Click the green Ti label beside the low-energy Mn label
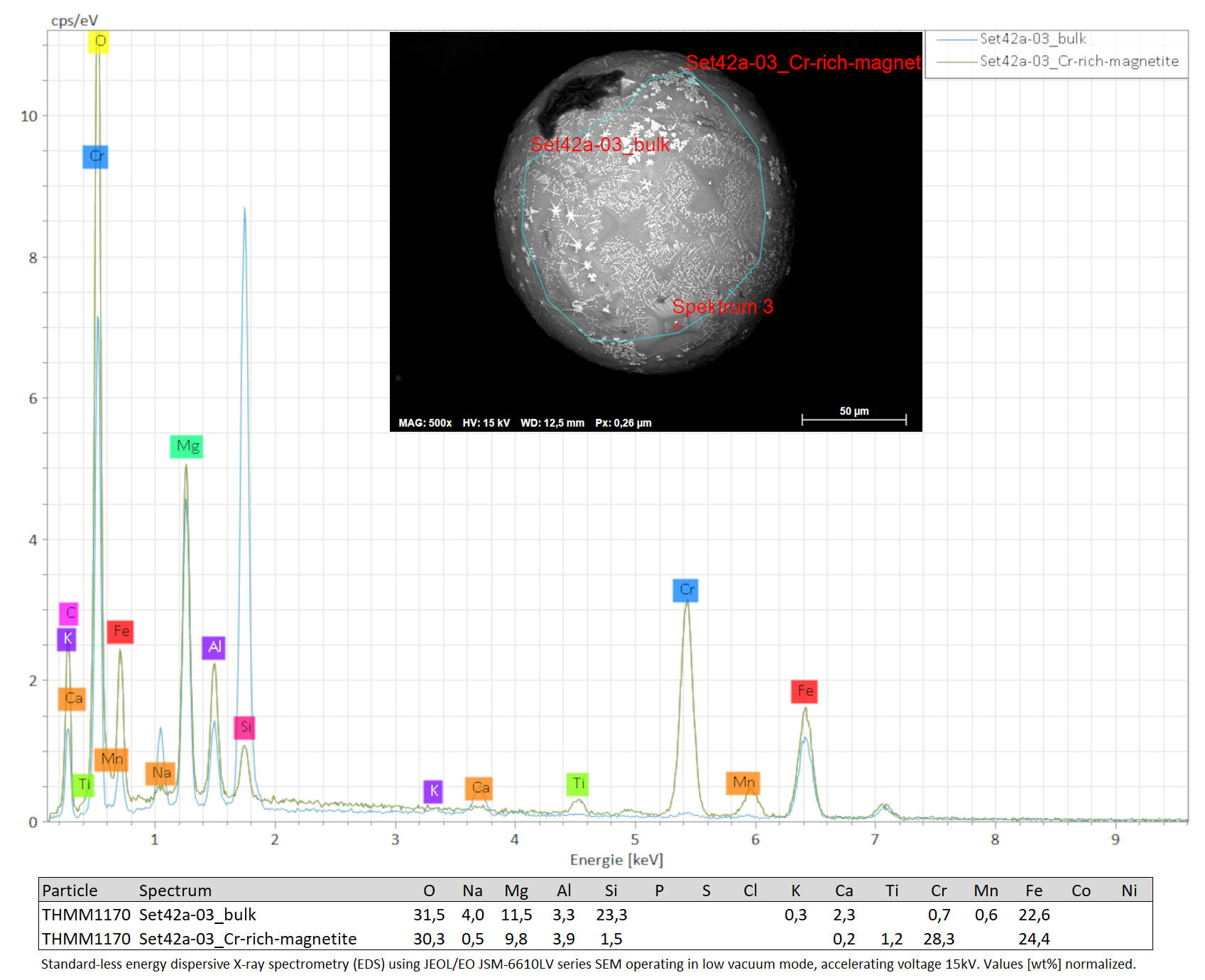Image resolution: width=1205 pixels, height=980 pixels. tap(83, 785)
